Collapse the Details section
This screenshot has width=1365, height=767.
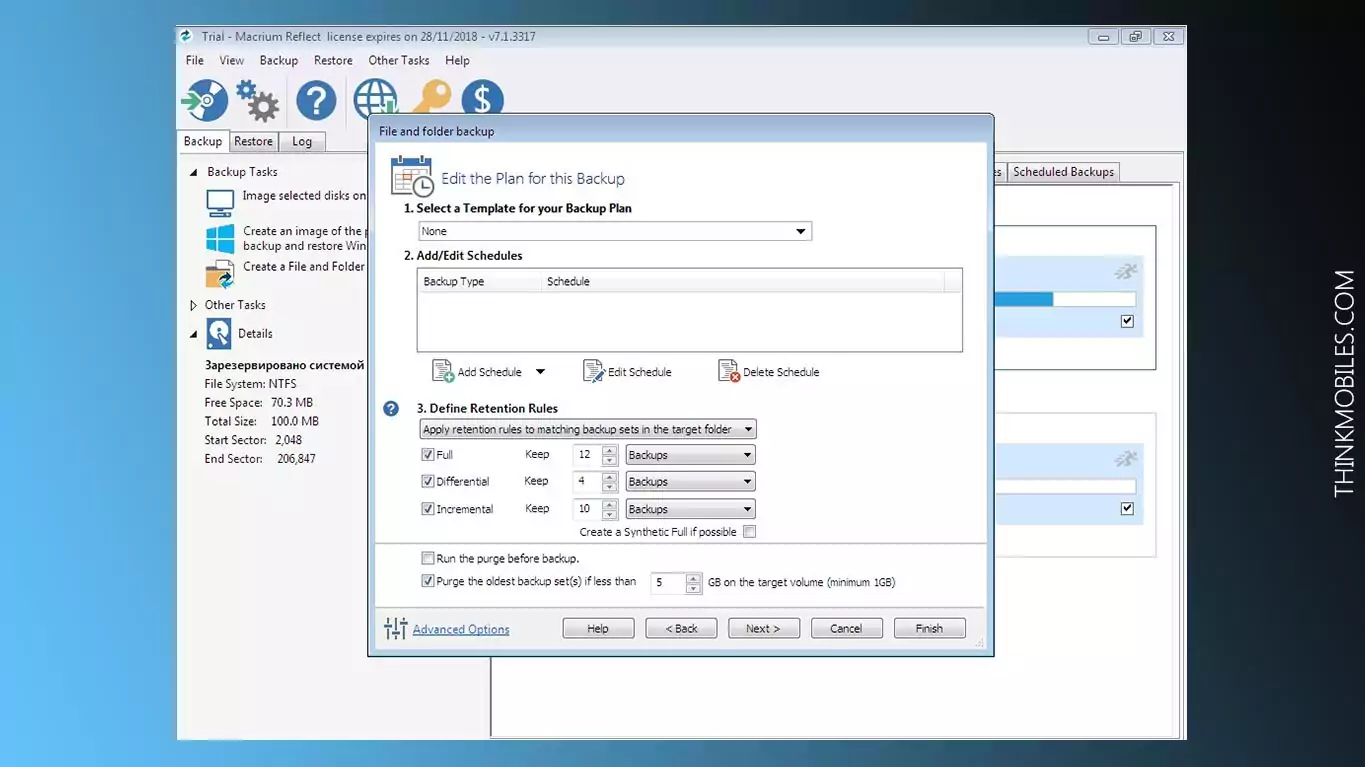click(x=193, y=334)
